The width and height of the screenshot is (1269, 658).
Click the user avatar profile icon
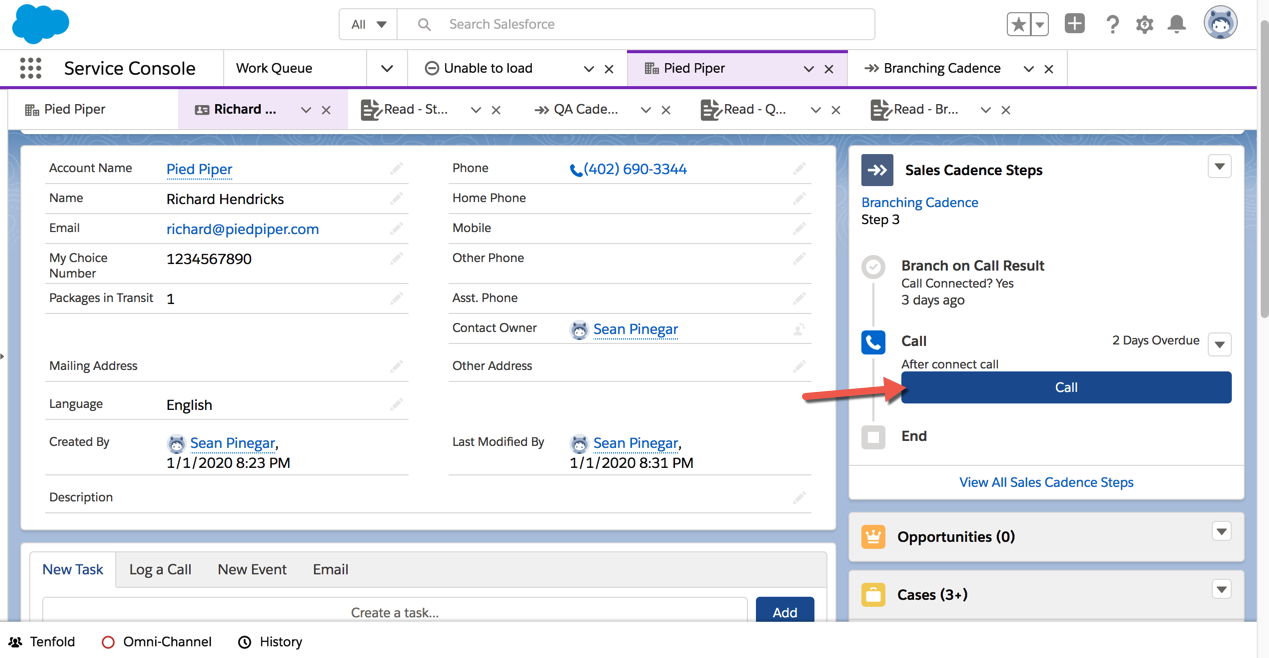pos(1220,23)
